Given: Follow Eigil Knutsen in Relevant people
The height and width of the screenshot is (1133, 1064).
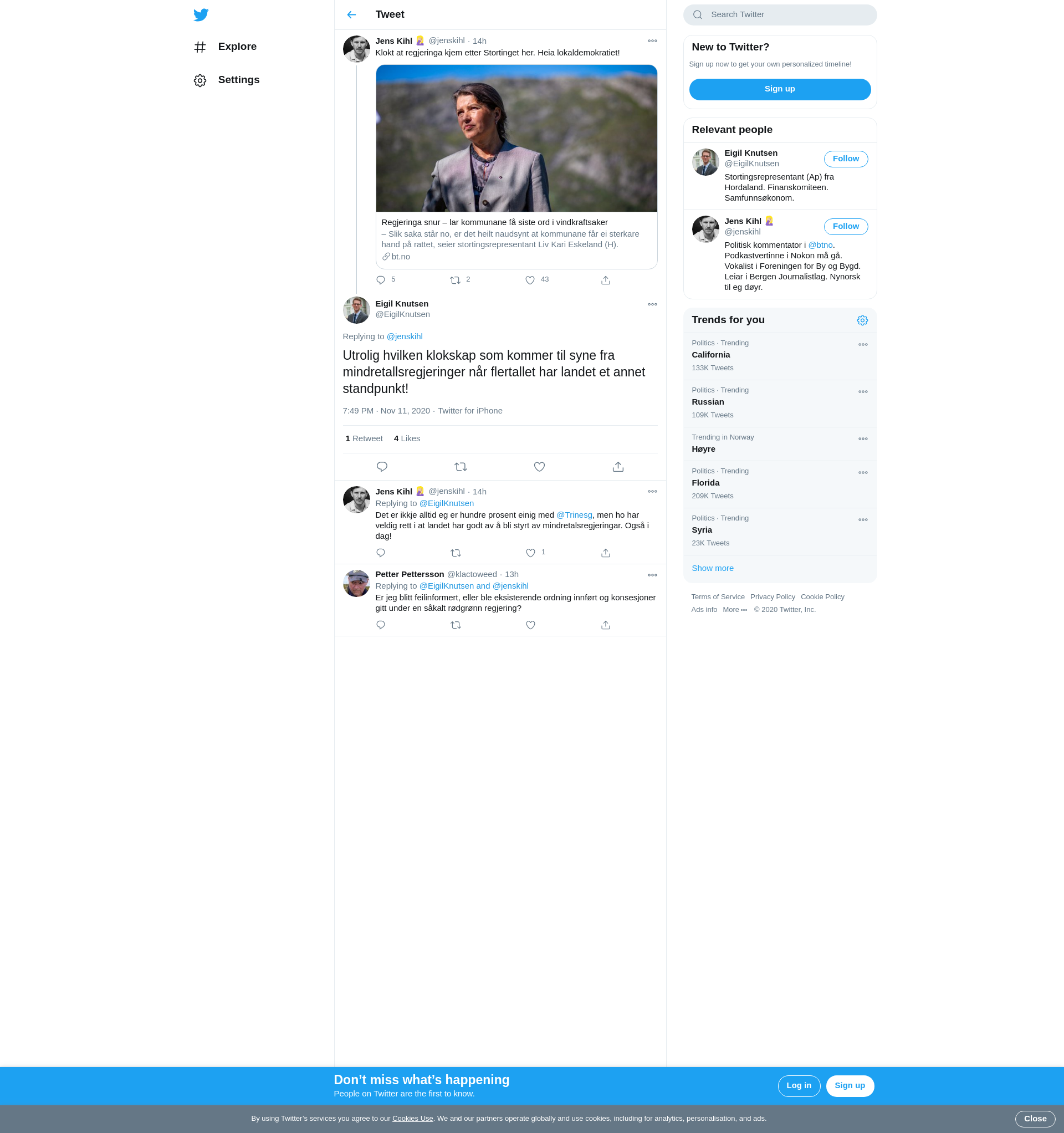Looking at the screenshot, I should [845, 159].
